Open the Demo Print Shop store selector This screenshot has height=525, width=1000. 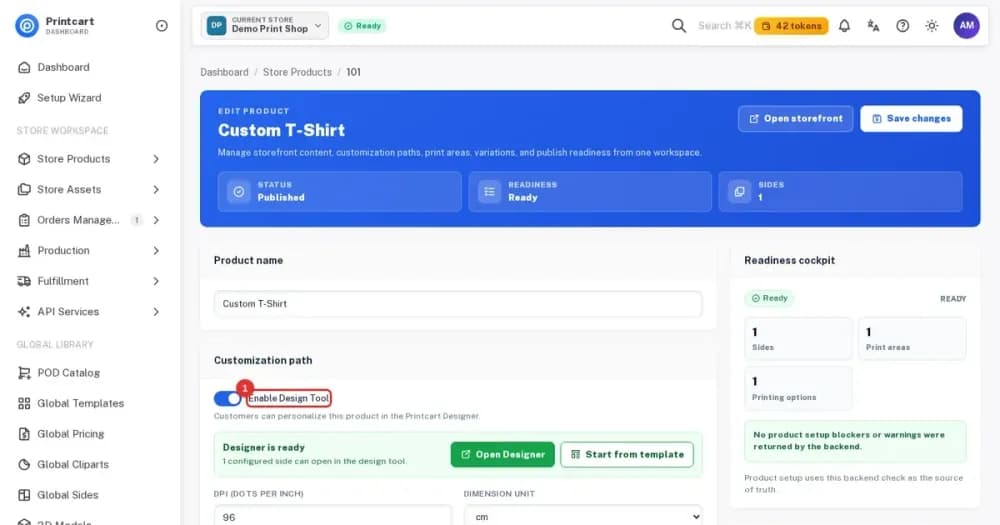click(x=265, y=26)
